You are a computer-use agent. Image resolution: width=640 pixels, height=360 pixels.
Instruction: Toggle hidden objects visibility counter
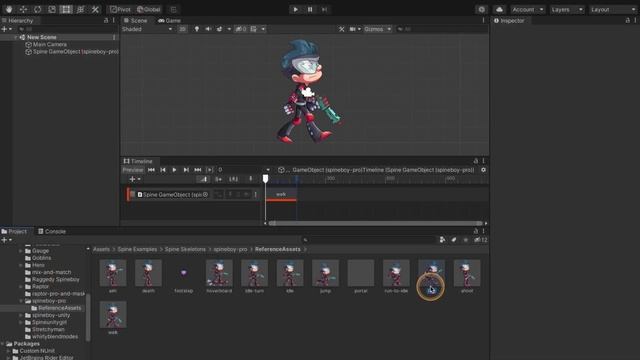(x=241, y=29)
